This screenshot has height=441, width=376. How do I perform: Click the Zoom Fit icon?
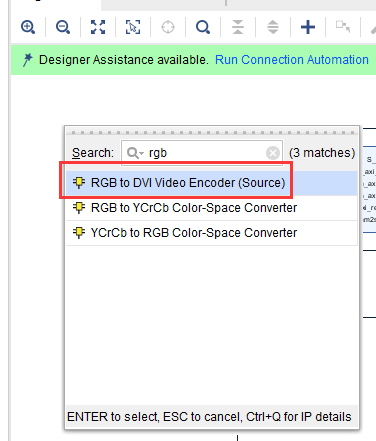click(98, 27)
